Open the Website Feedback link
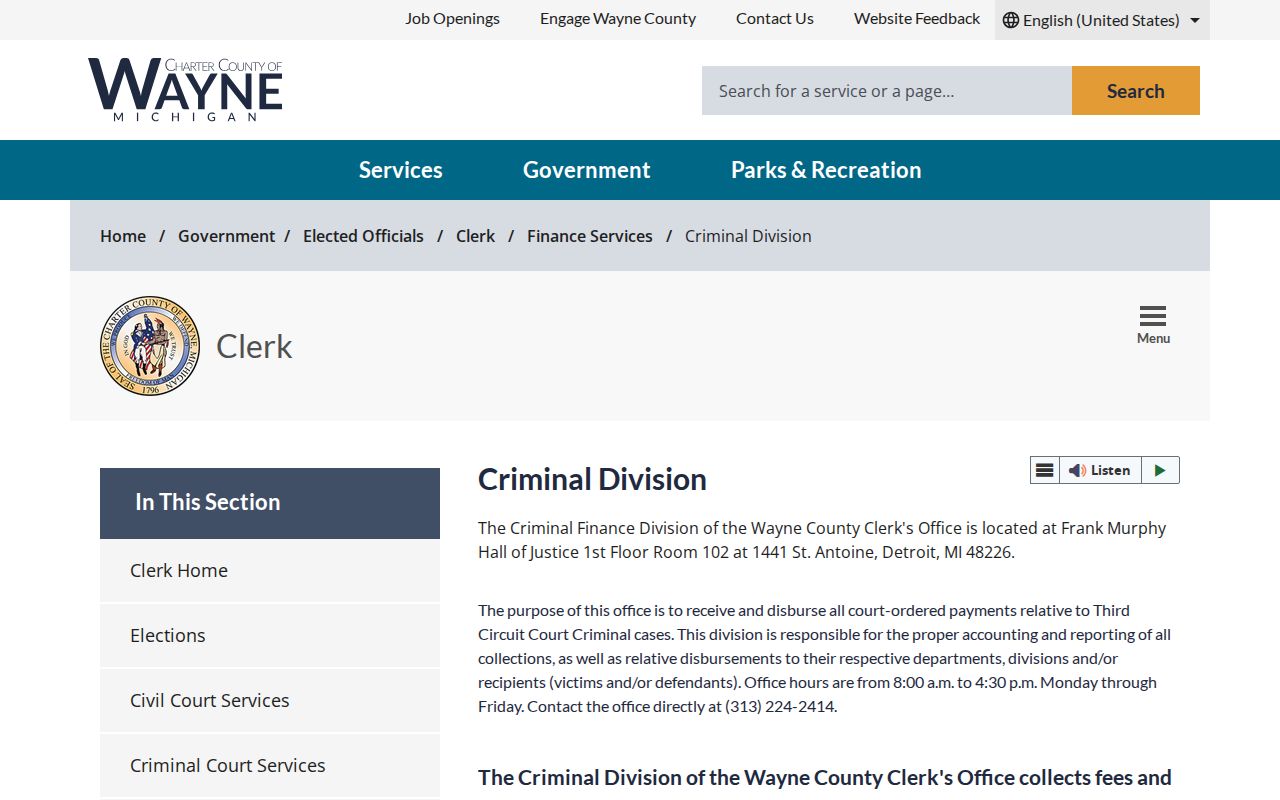Viewport: 1280px width, 800px height. tap(917, 19)
